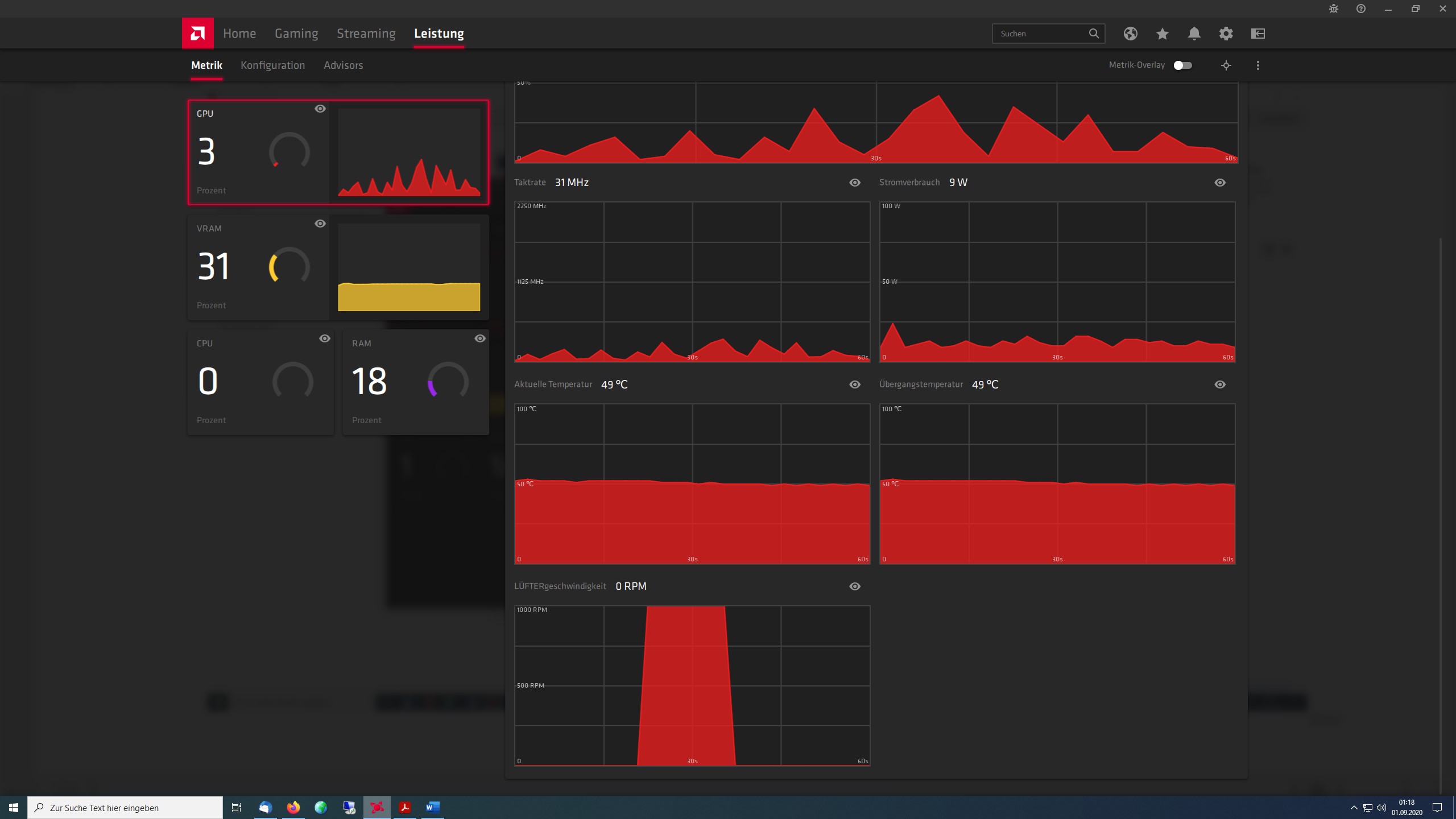Viewport: 1456px width, 819px height.
Task: Open notifications bell icon
Action: click(1194, 34)
